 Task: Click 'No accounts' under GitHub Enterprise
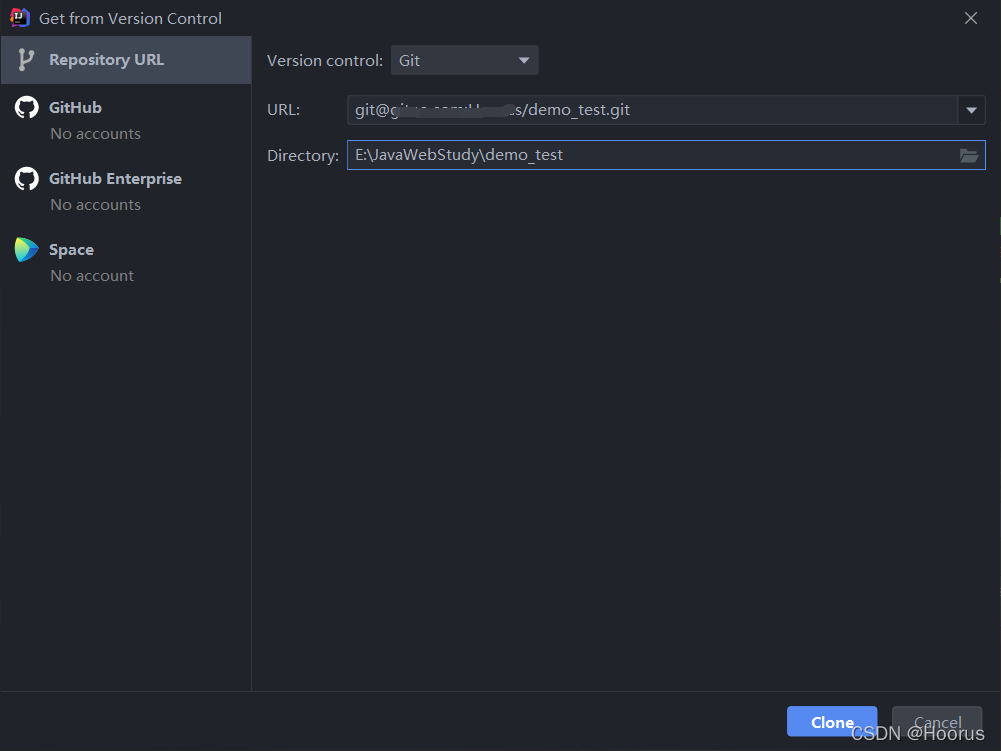click(x=96, y=205)
